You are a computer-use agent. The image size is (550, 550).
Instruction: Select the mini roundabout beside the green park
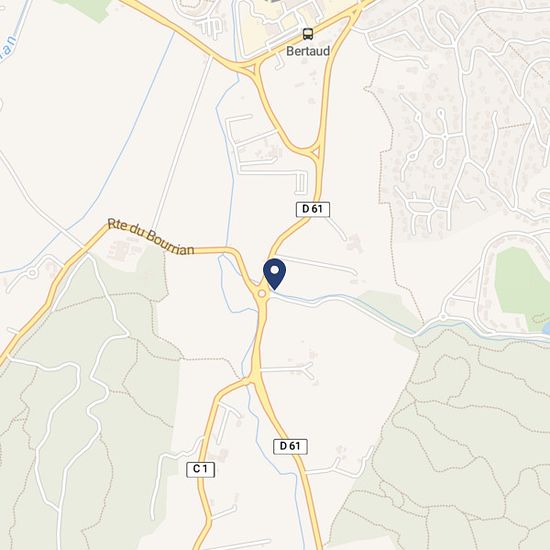click(443, 317)
